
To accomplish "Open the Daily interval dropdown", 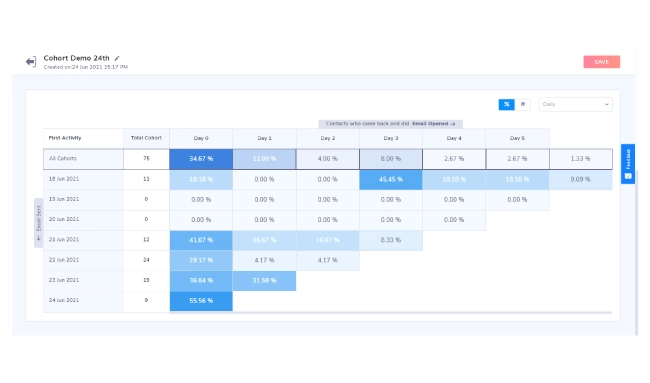I will [575, 104].
